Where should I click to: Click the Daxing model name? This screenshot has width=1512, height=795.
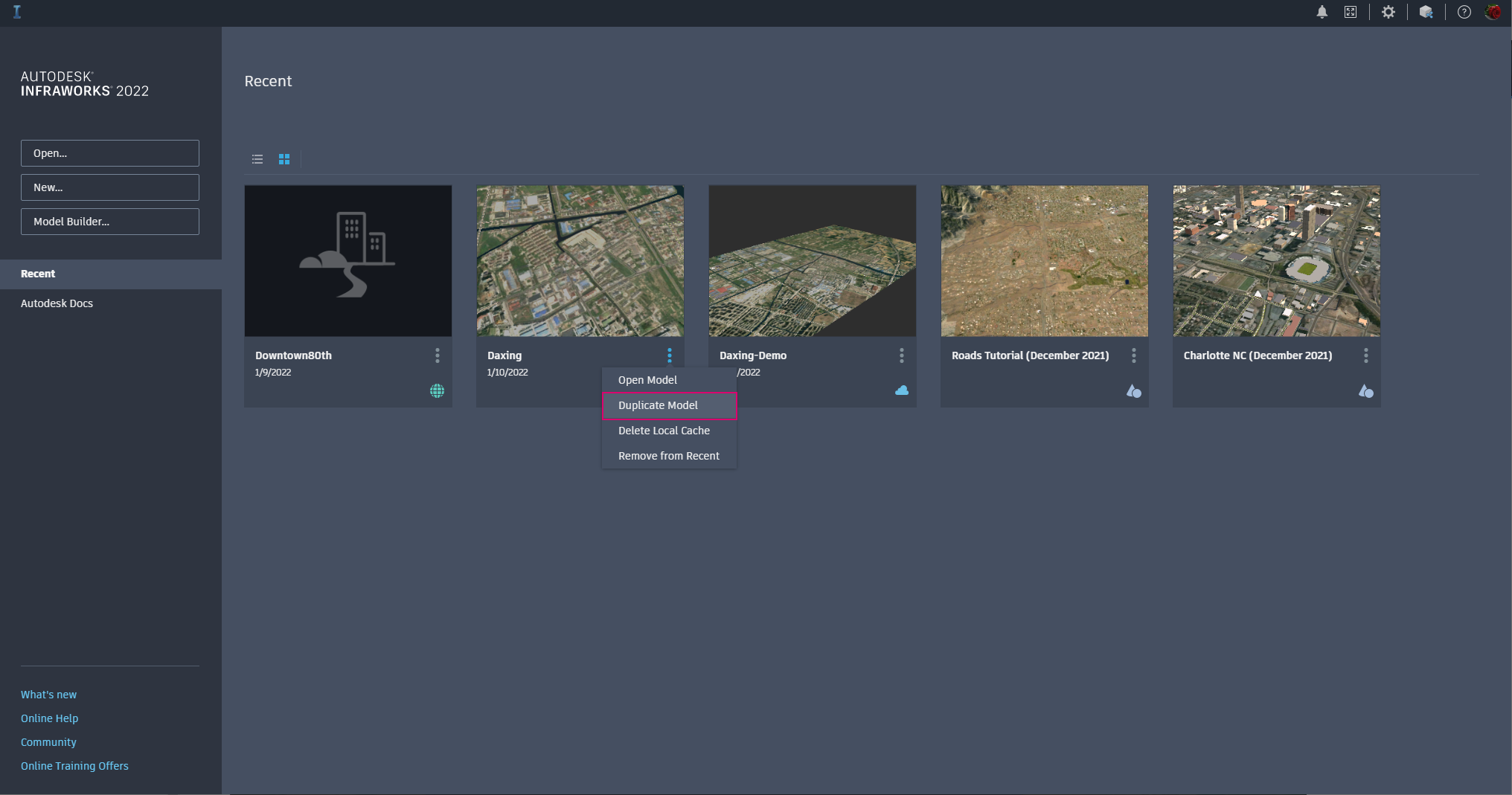tap(504, 355)
